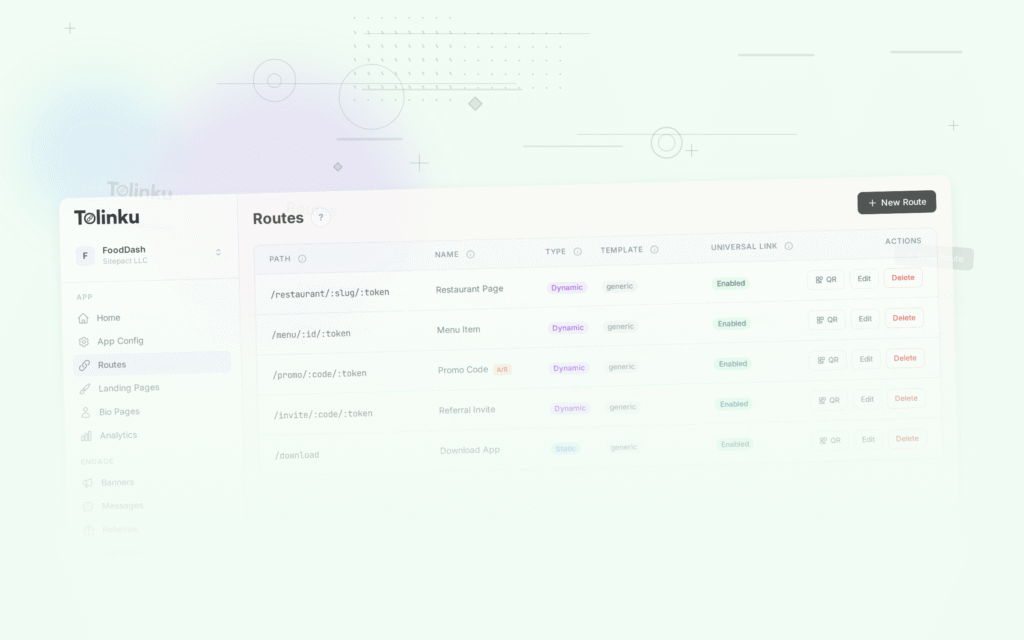Viewport: 1024px width, 640px height.
Task: Open the FoodDash workspace switcher
Action: coord(150,255)
